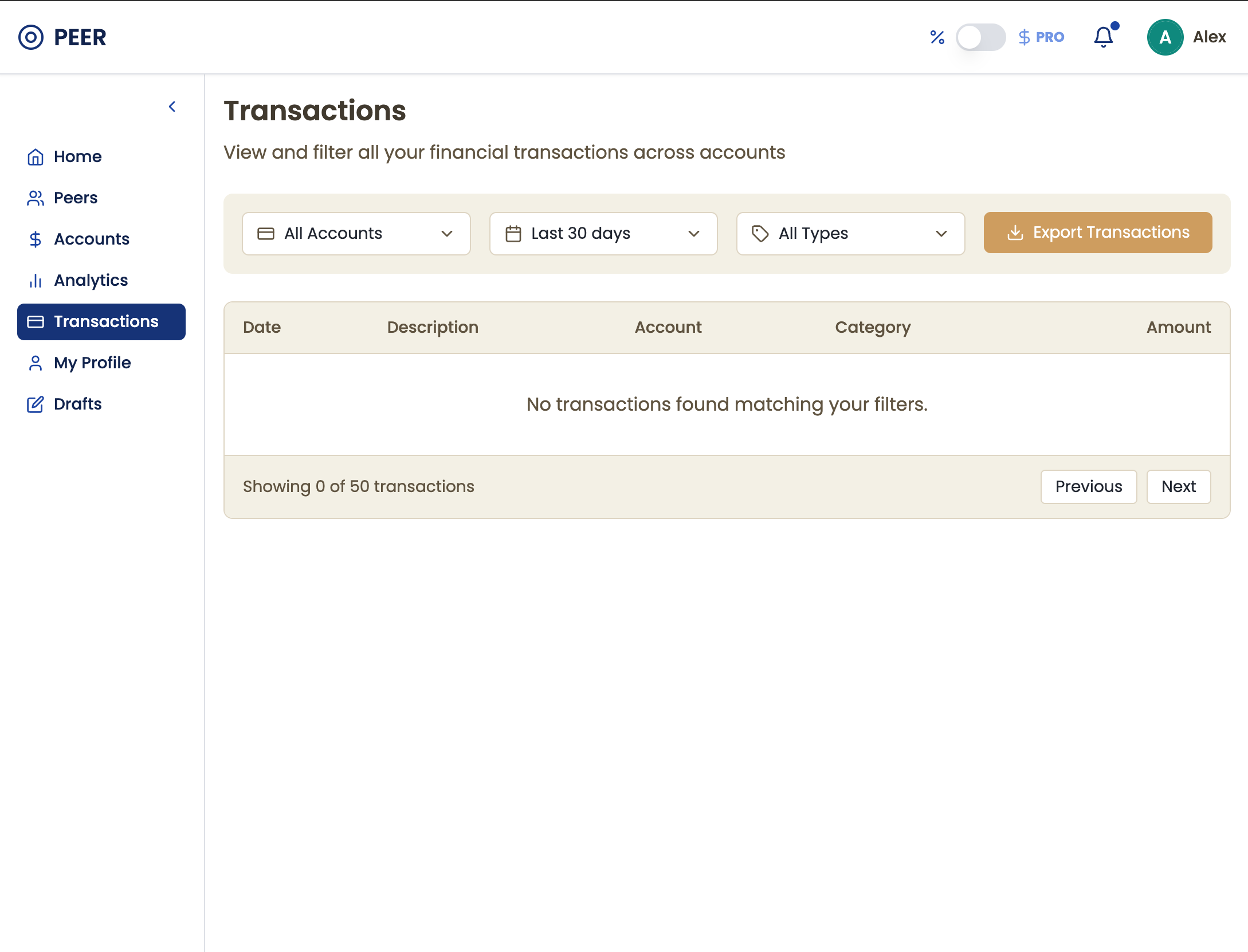Click the Analytics bar chart icon

(36, 281)
